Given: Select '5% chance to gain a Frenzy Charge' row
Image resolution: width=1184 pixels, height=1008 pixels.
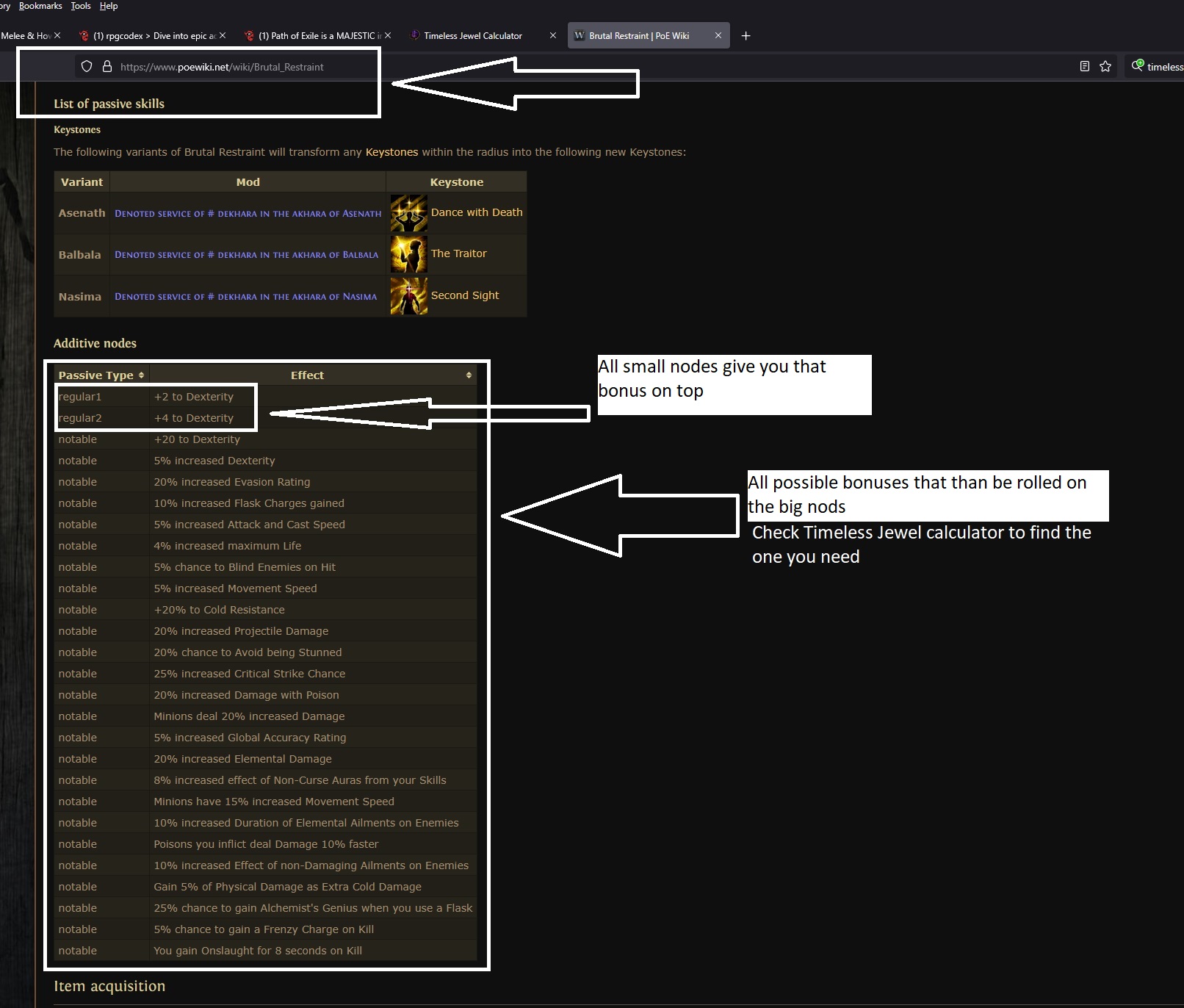Looking at the screenshot, I should coord(265,929).
